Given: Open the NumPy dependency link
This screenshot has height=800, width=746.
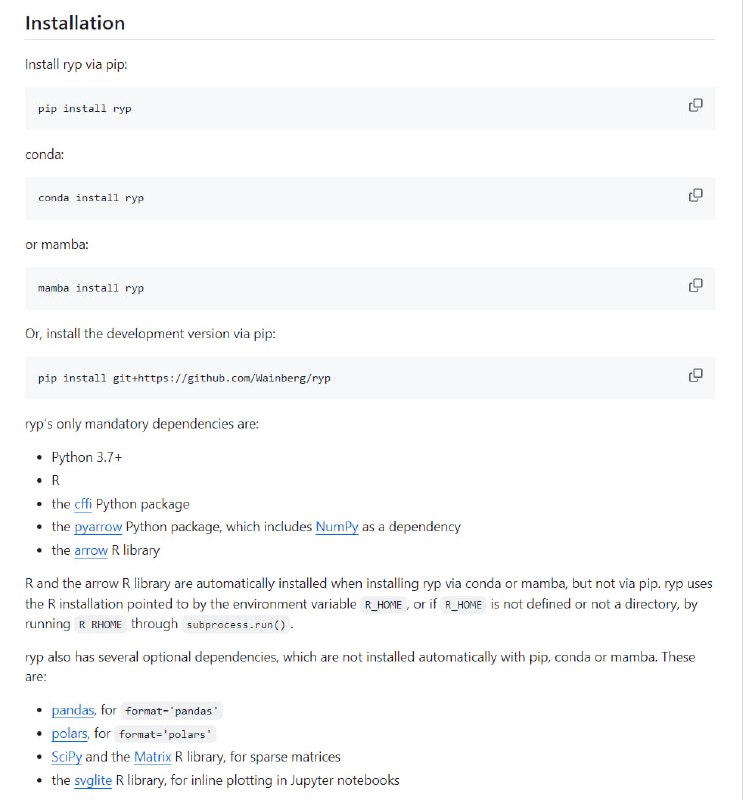Looking at the screenshot, I should point(338,526).
